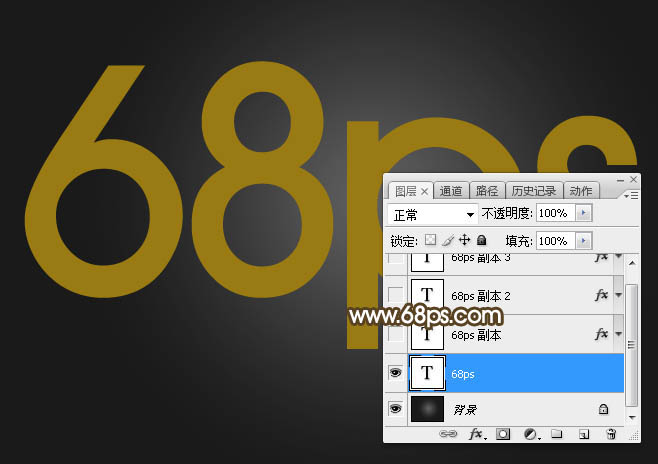
Task: Click fx badge on 68ps 副本 layer
Action: pyautogui.click(x=601, y=334)
